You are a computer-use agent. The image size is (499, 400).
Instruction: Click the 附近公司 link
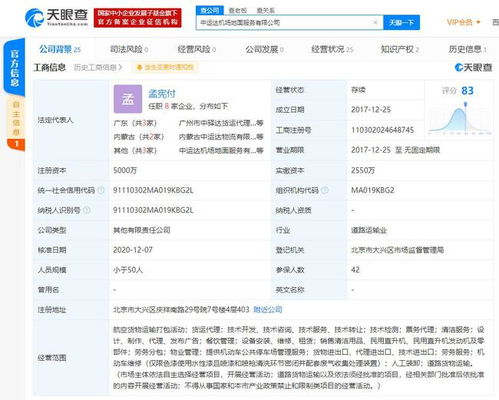[x=268, y=310]
